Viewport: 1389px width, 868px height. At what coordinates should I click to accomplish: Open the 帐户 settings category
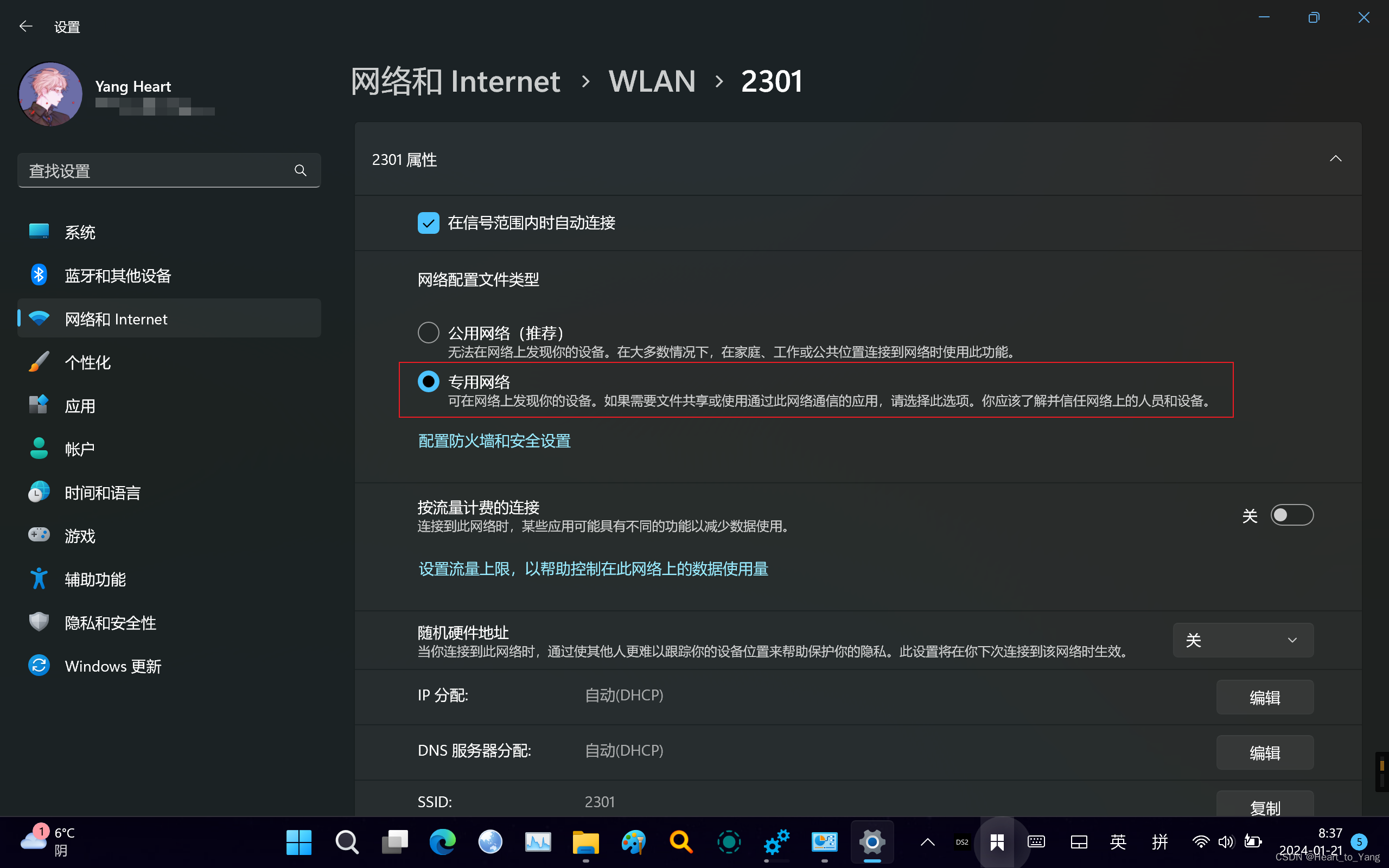click(x=169, y=449)
